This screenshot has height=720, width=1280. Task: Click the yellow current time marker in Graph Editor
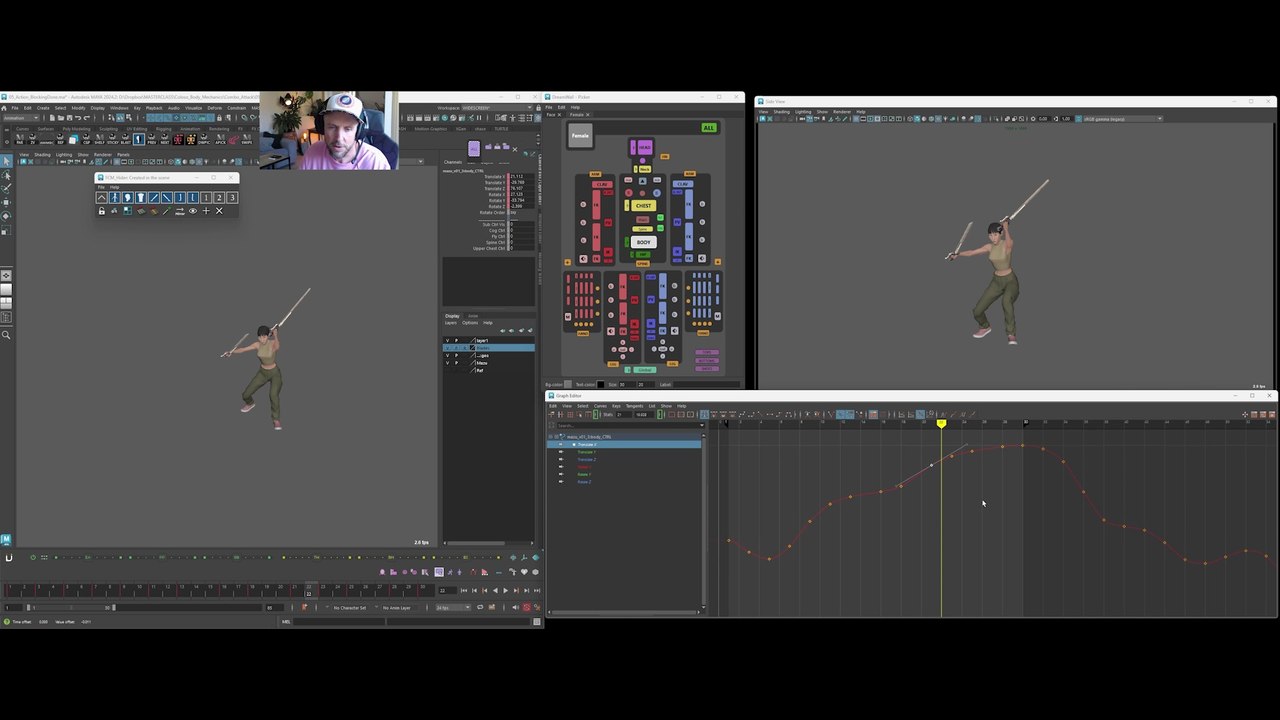click(x=941, y=424)
